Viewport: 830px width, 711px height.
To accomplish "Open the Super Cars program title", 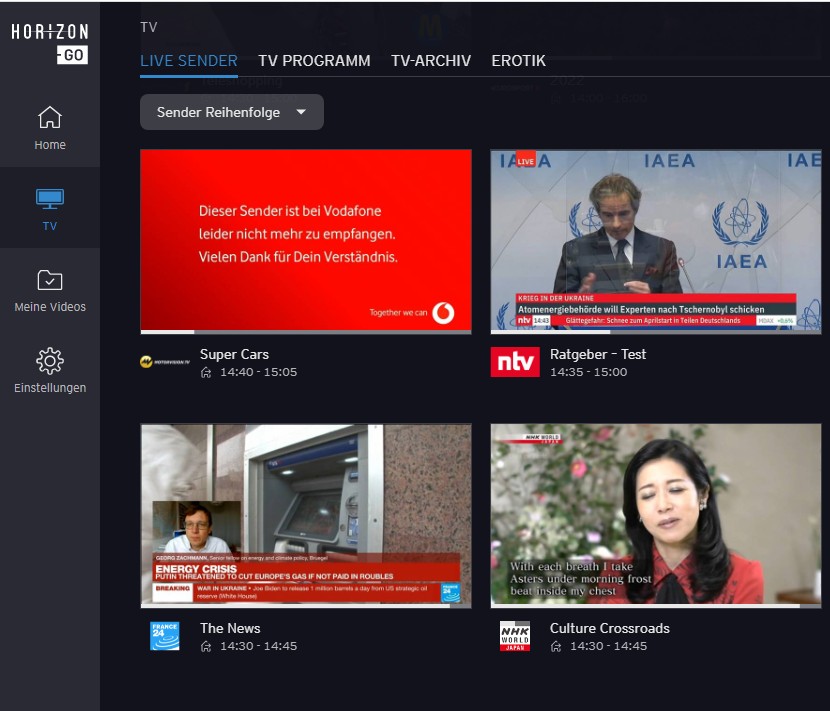I will coord(234,354).
